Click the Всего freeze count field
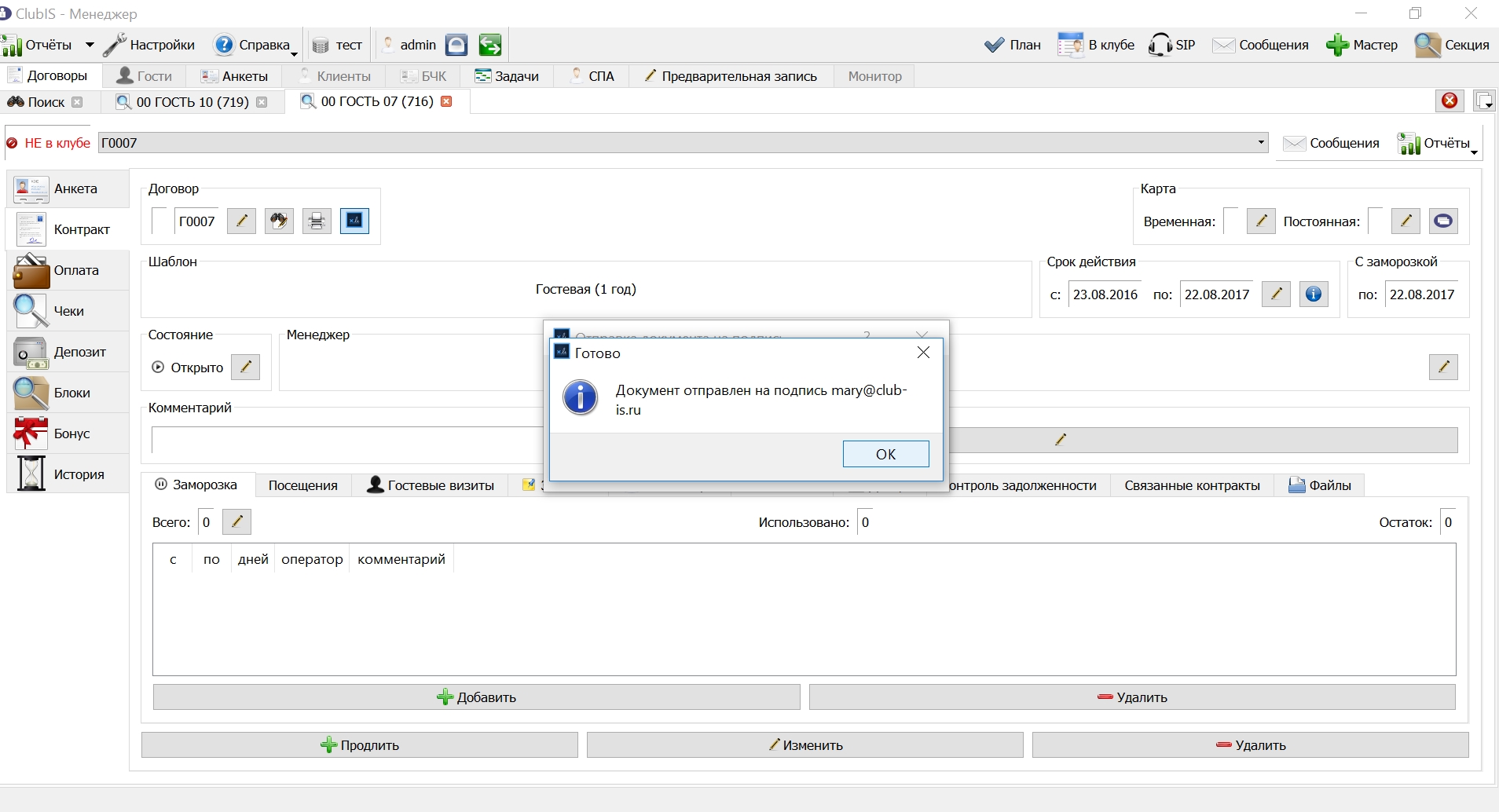 (207, 522)
